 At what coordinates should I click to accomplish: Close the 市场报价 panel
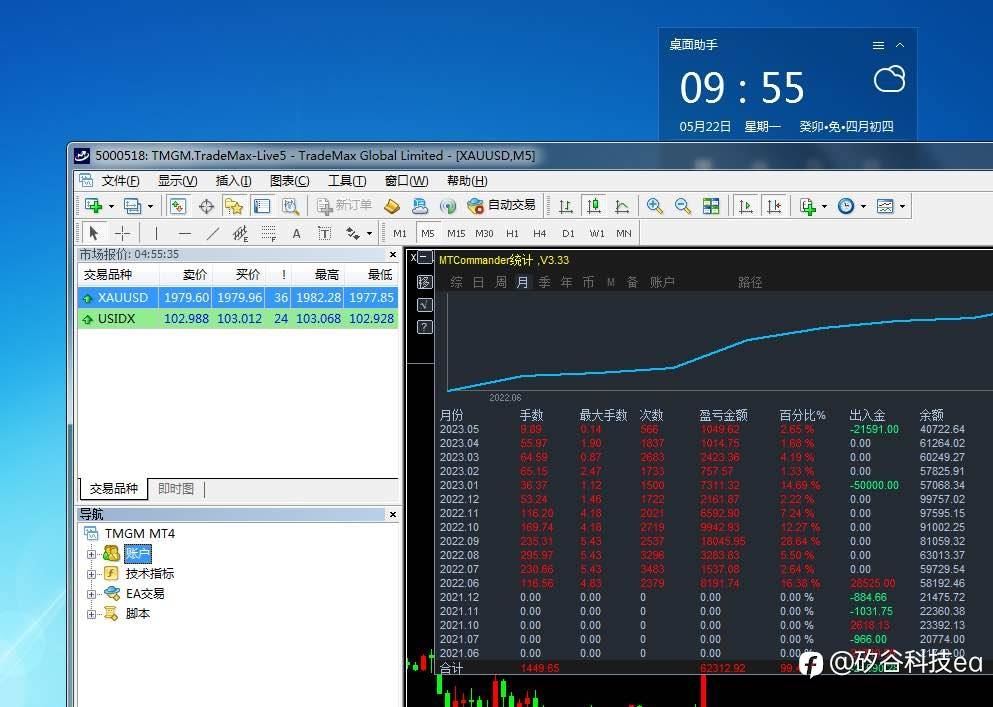pyautogui.click(x=393, y=255)
